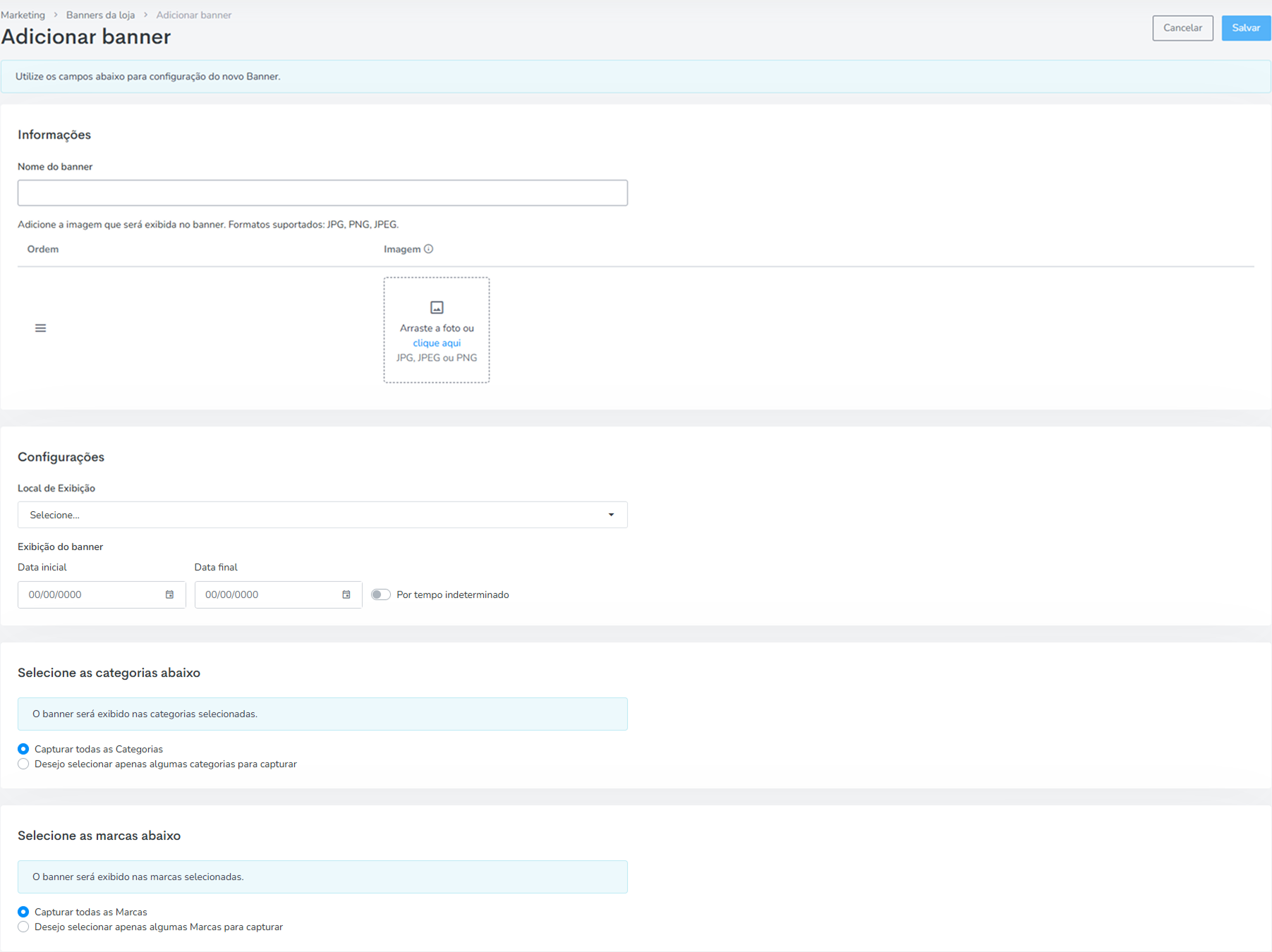The width and height of the screenshot is (1272, 952).
Task: Click the Salvar button
Action: pos(1246,28)
